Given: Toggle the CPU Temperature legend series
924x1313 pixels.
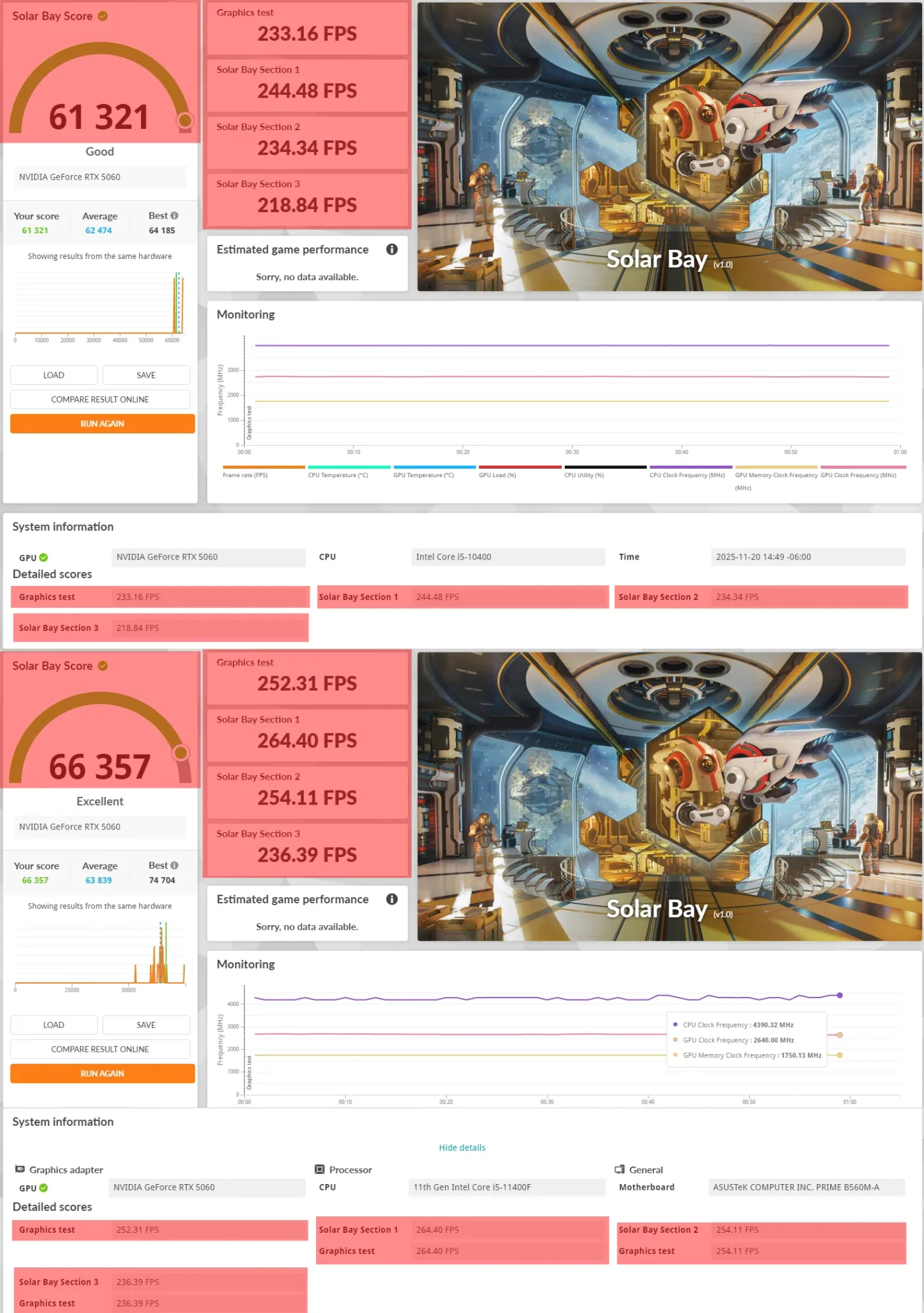Looking at the screenshot, I should (349, 472).
